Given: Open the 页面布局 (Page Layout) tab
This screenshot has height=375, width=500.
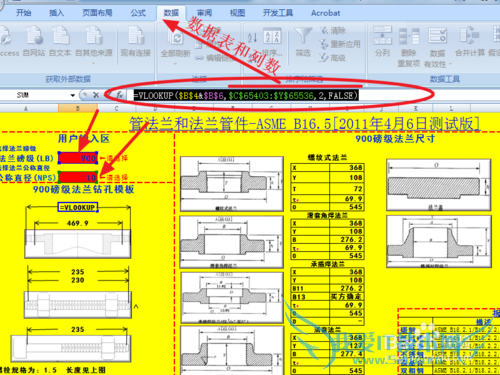Looking at the screenshot, I should click(x=97, y=13).
